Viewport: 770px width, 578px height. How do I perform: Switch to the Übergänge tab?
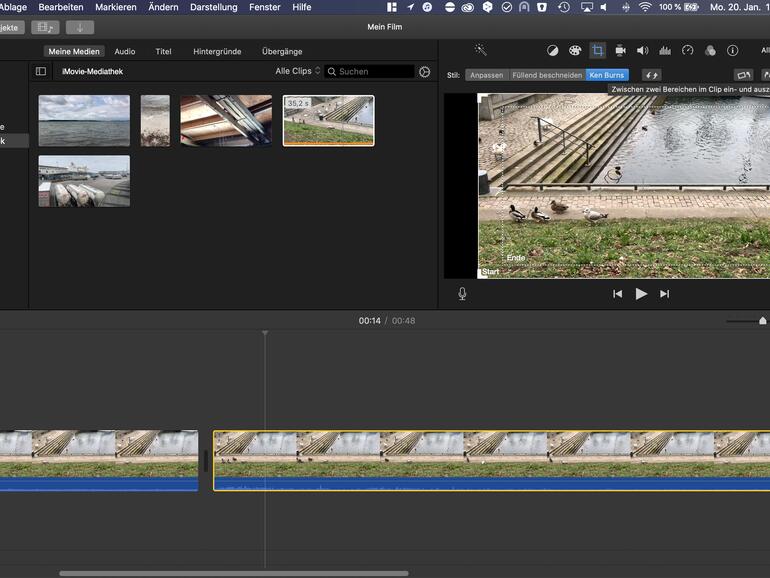pos(282,51)
